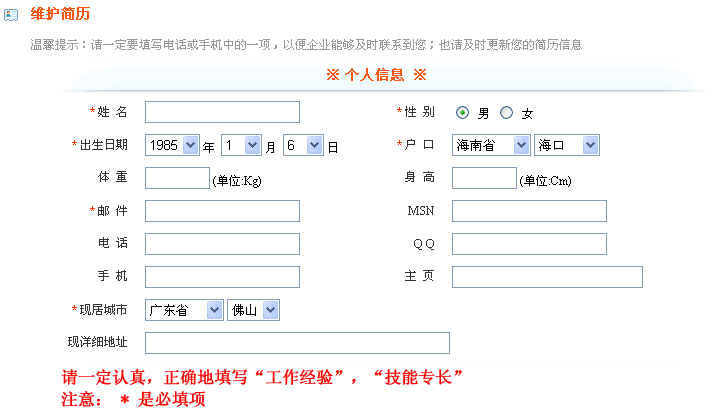The height and width of the screenshot is (420, 723).
Task: Select the 男 gender radio button
Action: coord(463,113)
